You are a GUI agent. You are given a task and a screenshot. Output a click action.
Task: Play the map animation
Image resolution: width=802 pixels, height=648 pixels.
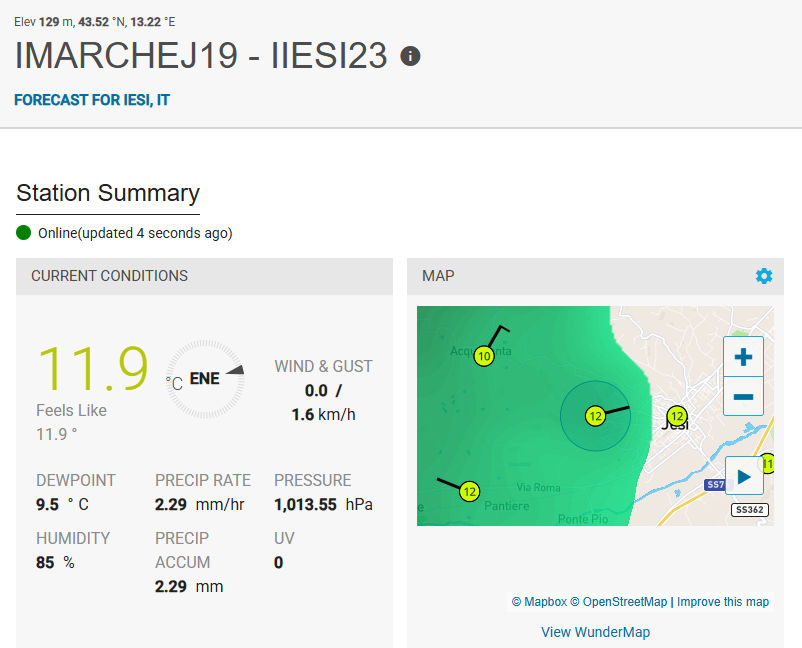tap(743, 477)
